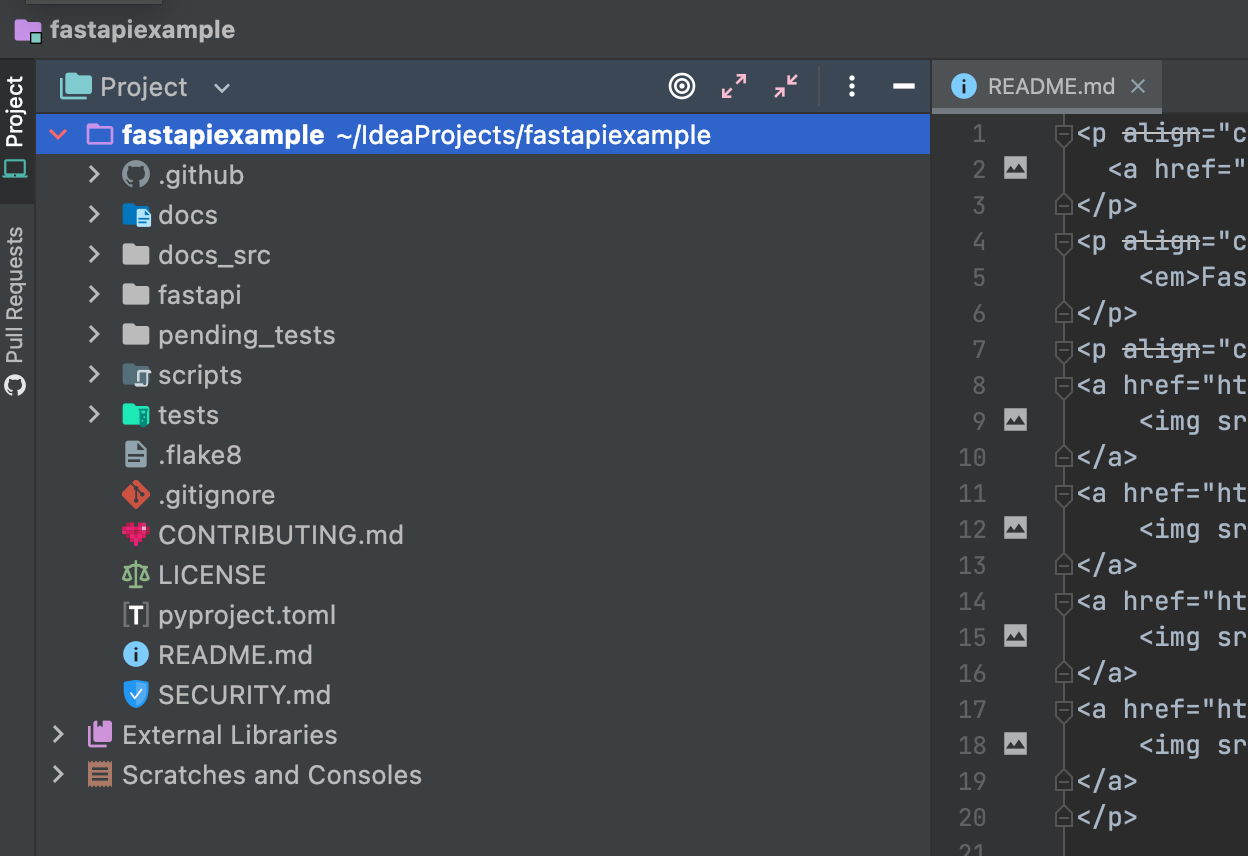
Task: Click the Expand All arrows icon
Action: point(734,87)
